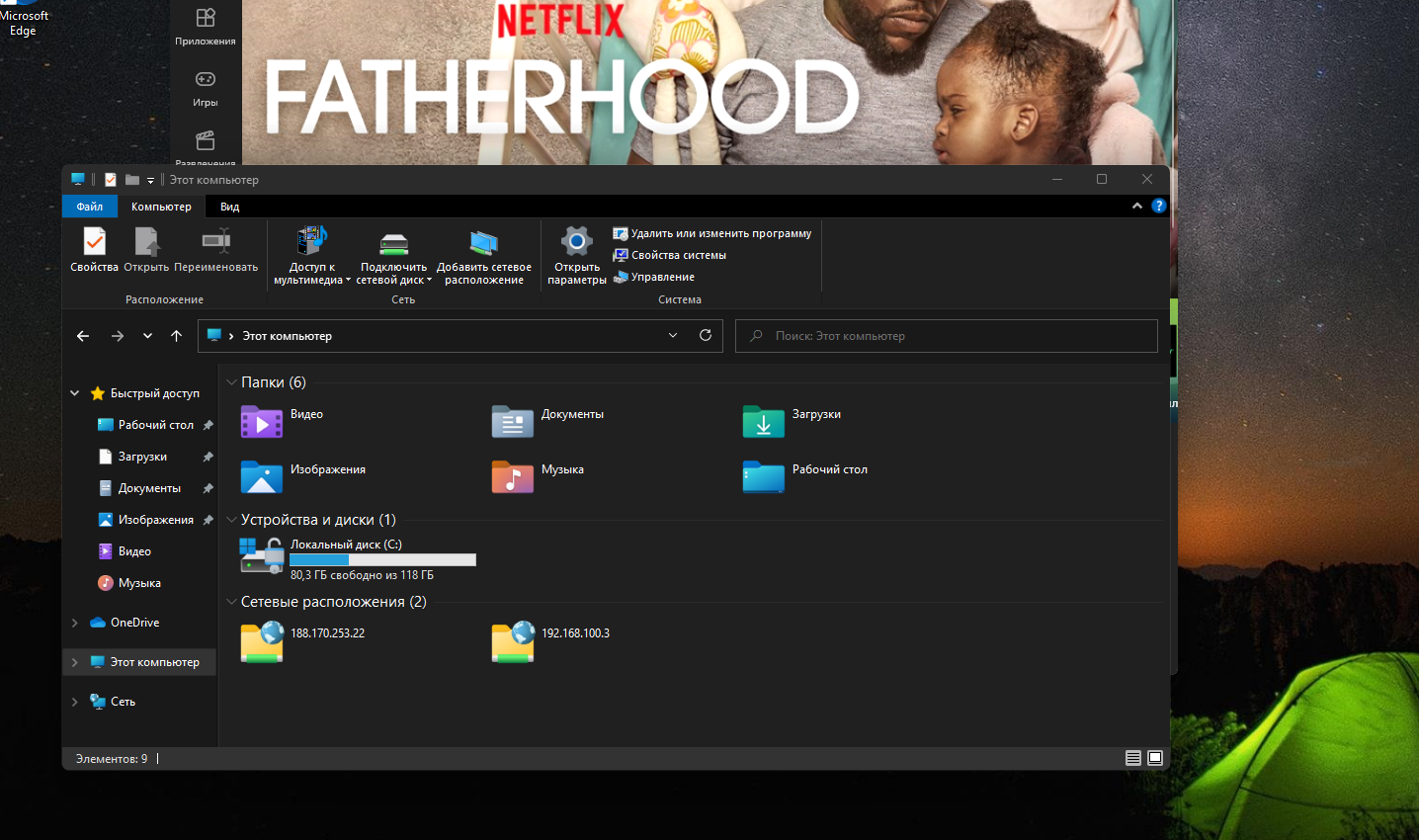Expand Этот компьютер tree node

point(75,662)
